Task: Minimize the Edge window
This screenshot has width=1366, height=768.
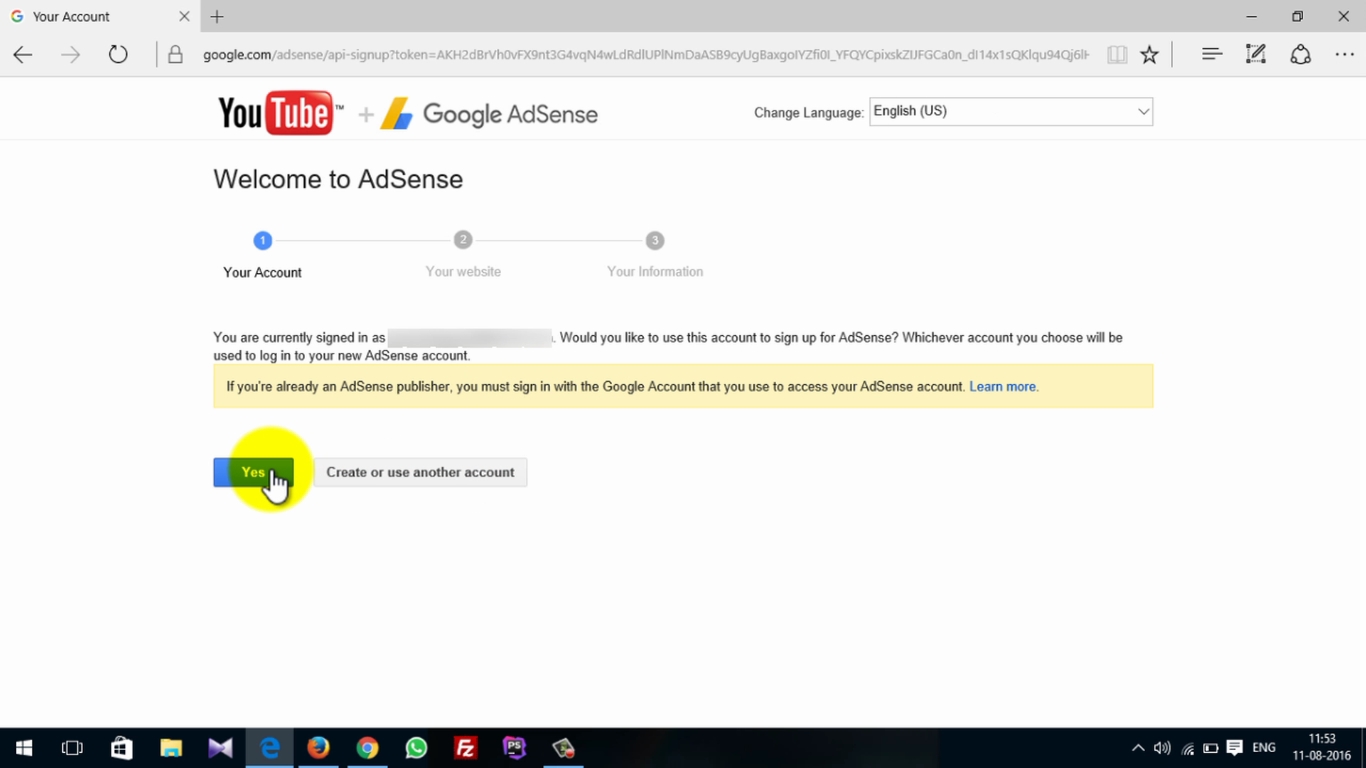Action: click(x=1252, y=16)
